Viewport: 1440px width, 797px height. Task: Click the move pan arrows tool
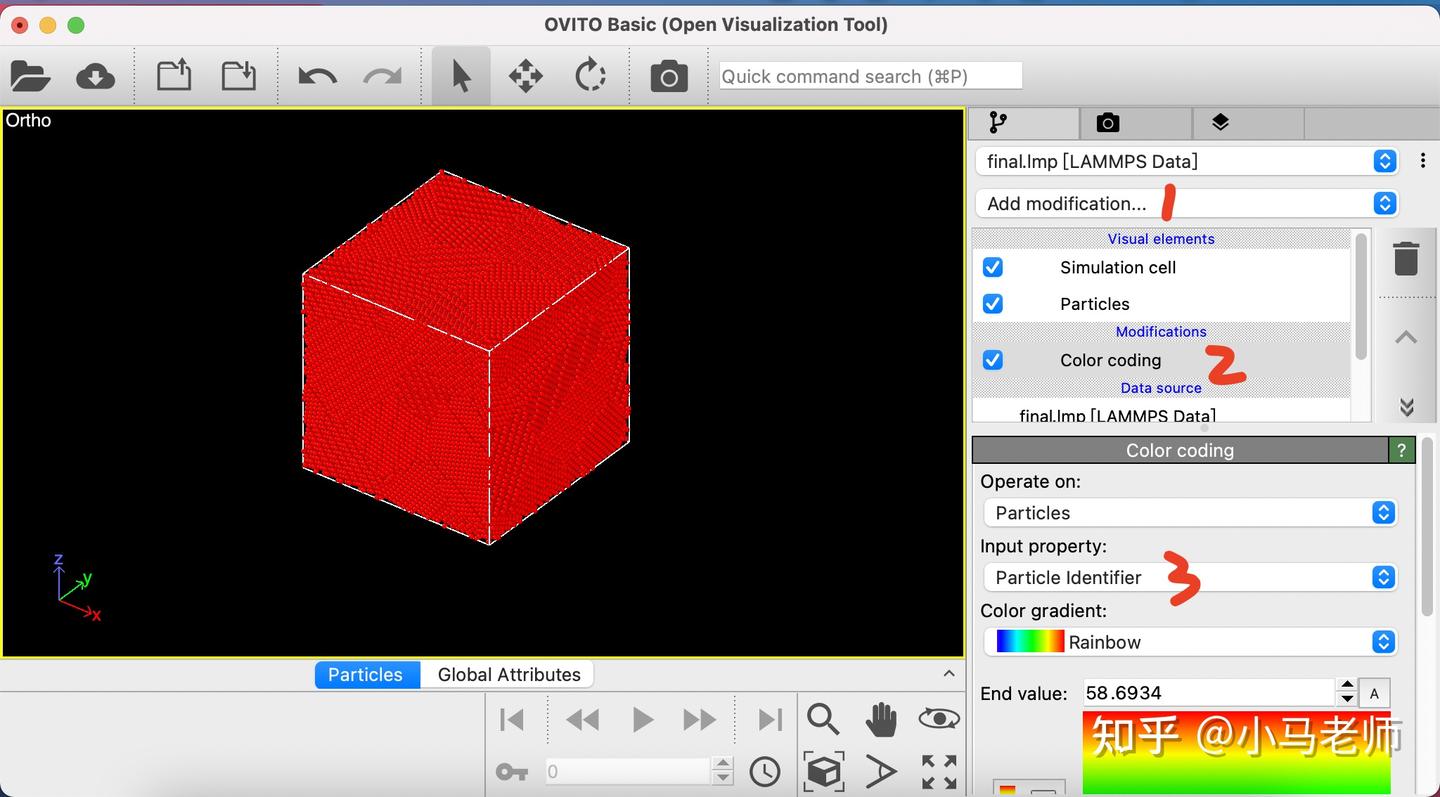coord(526,76)
